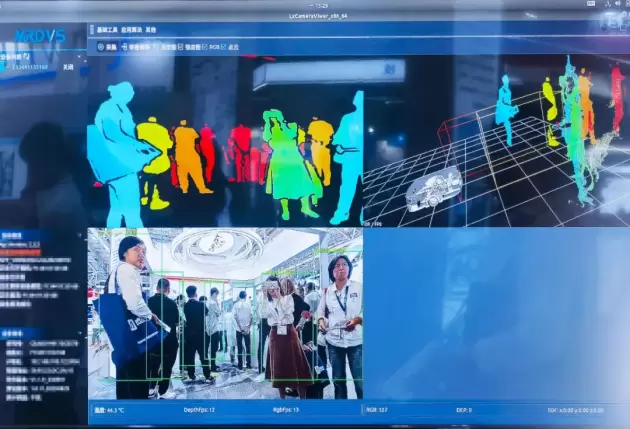Click the MRDVS logo
Viewport: 630px width, 429px height.
pos(36,35)
